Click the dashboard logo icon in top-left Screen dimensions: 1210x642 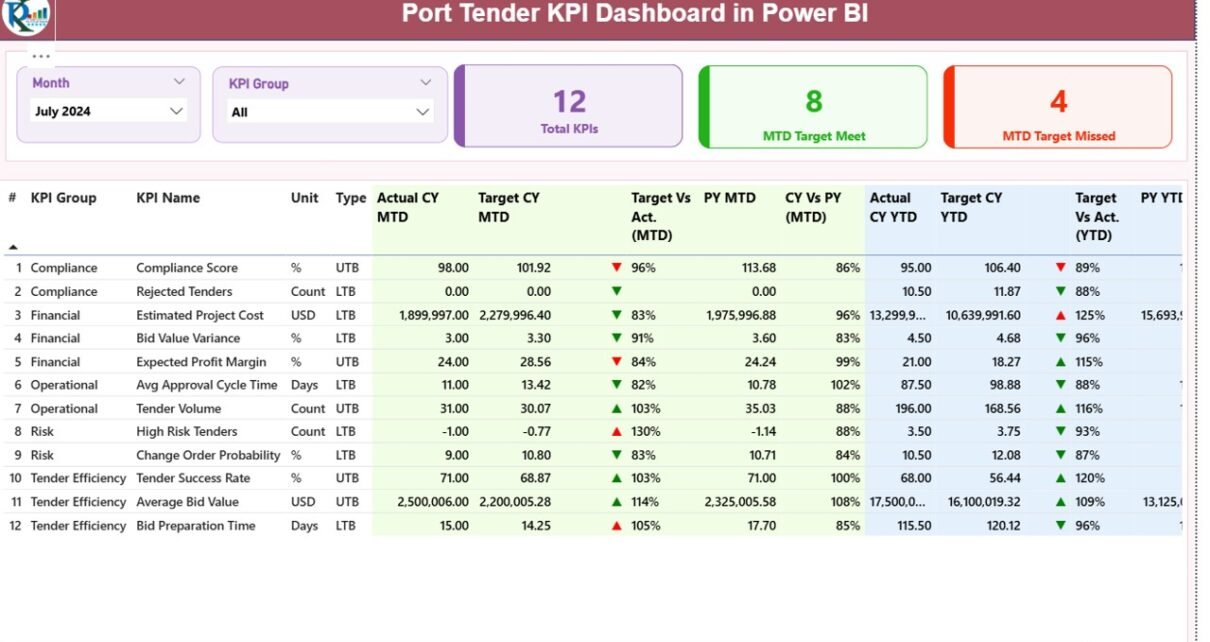[x=26, y=15]
